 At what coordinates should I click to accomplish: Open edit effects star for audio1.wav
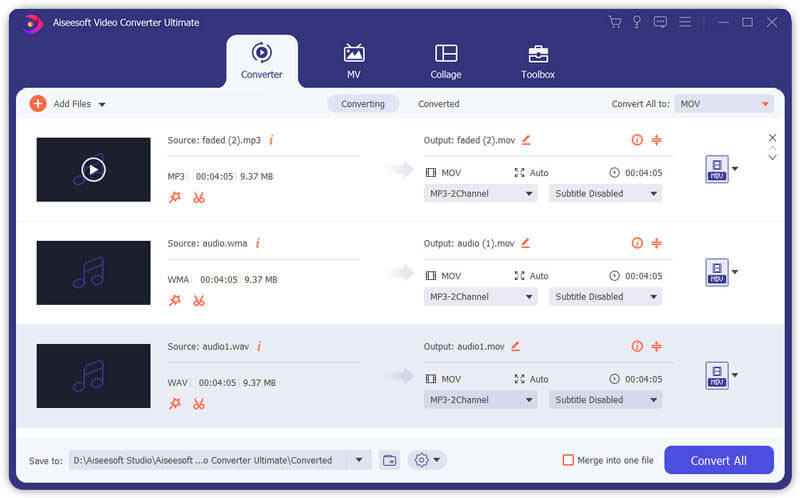click(x=175, y=404)
